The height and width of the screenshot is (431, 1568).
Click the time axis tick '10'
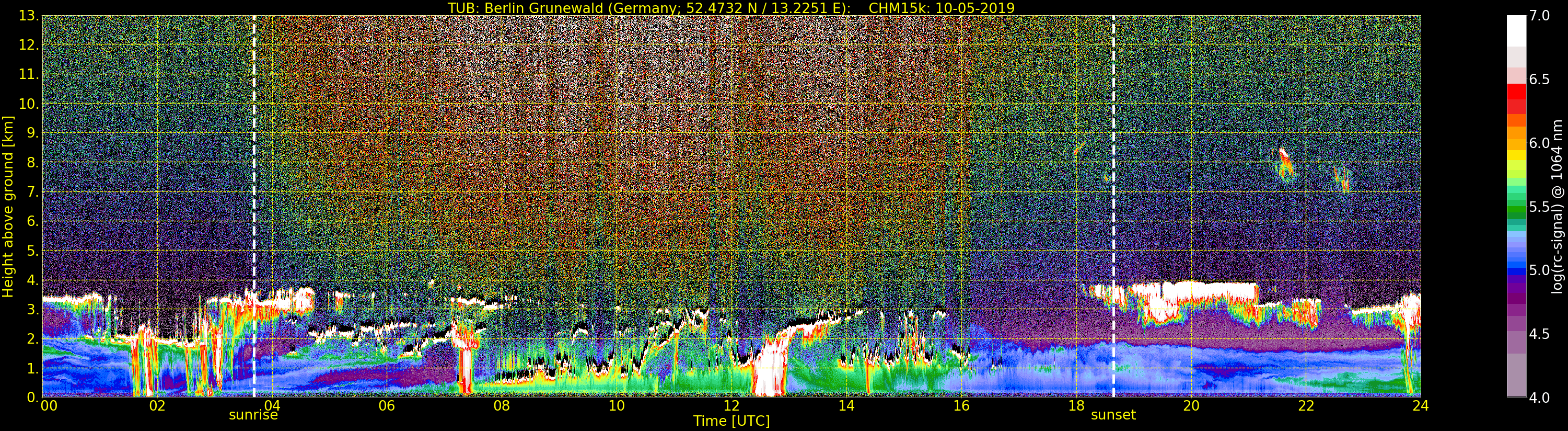click(617, 405)
